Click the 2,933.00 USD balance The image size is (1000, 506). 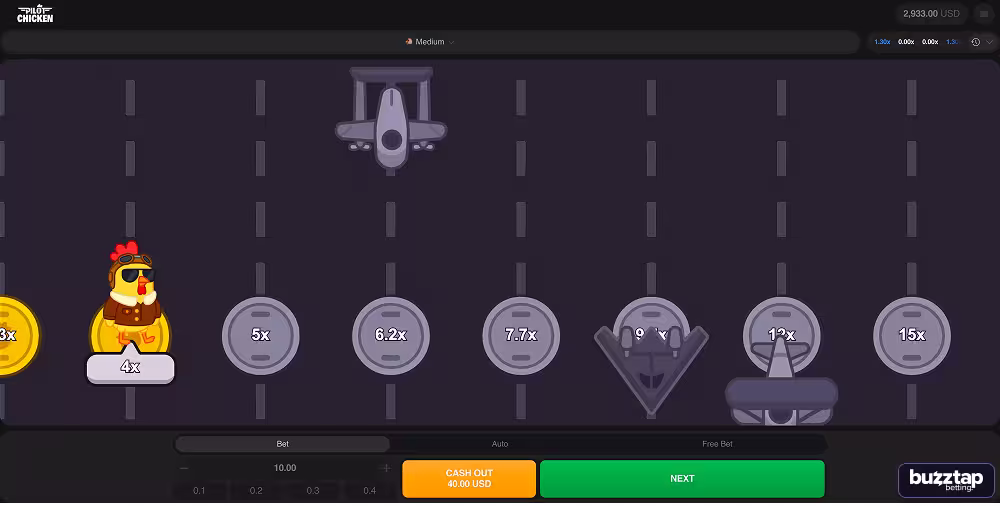(931, 13)
